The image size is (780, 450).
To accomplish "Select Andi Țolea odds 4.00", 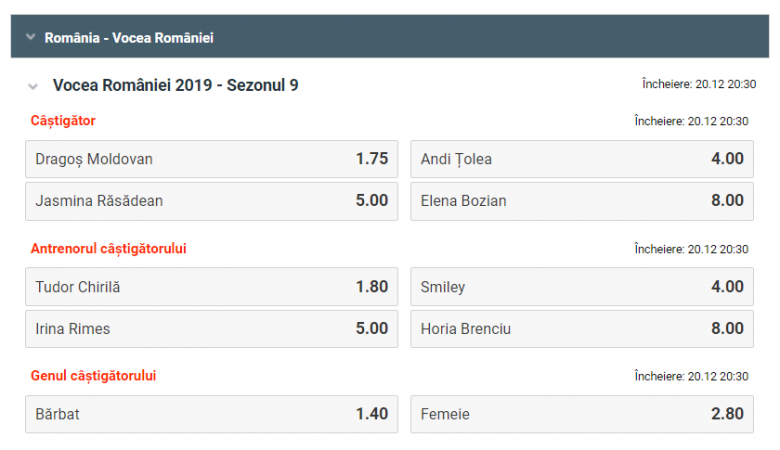I will coord(582,159).
